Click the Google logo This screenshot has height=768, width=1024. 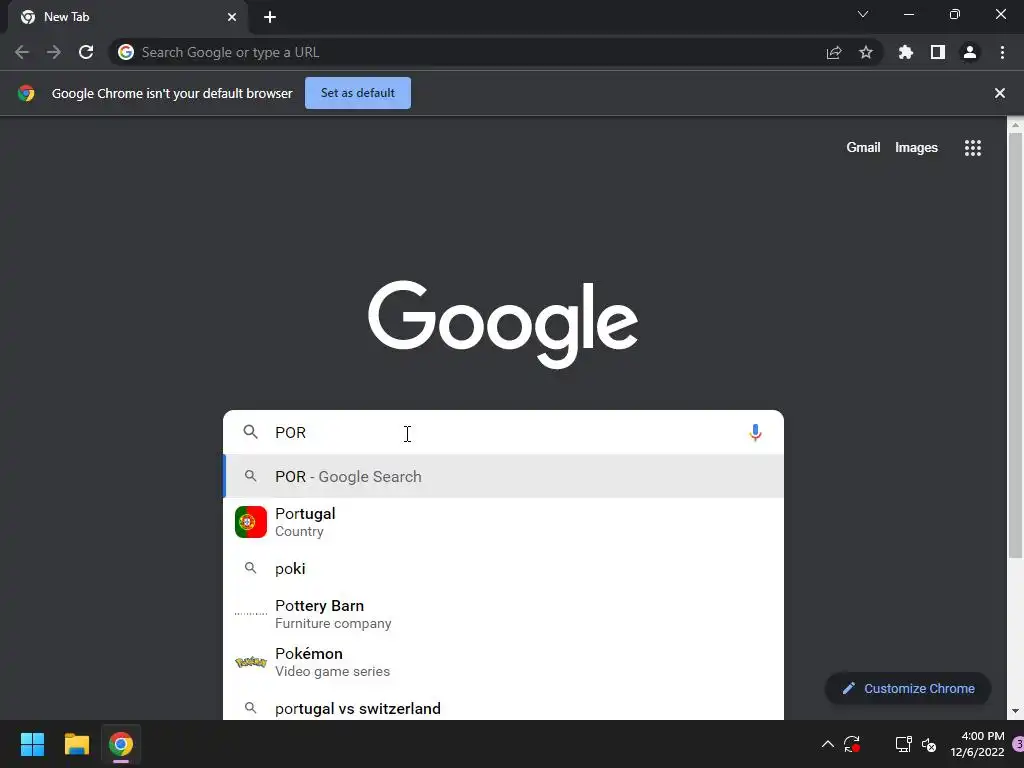click(503, 325)
